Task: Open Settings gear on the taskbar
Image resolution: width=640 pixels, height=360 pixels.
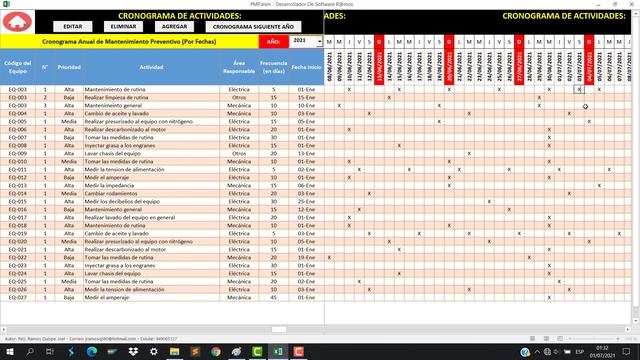Action: 153,351
